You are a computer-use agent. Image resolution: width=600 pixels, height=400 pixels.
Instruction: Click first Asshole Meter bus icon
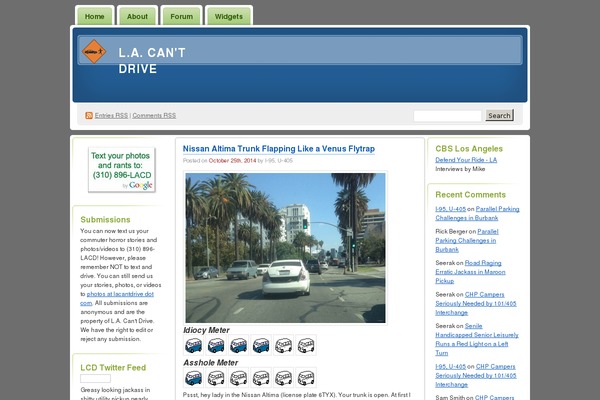point(194,378)
